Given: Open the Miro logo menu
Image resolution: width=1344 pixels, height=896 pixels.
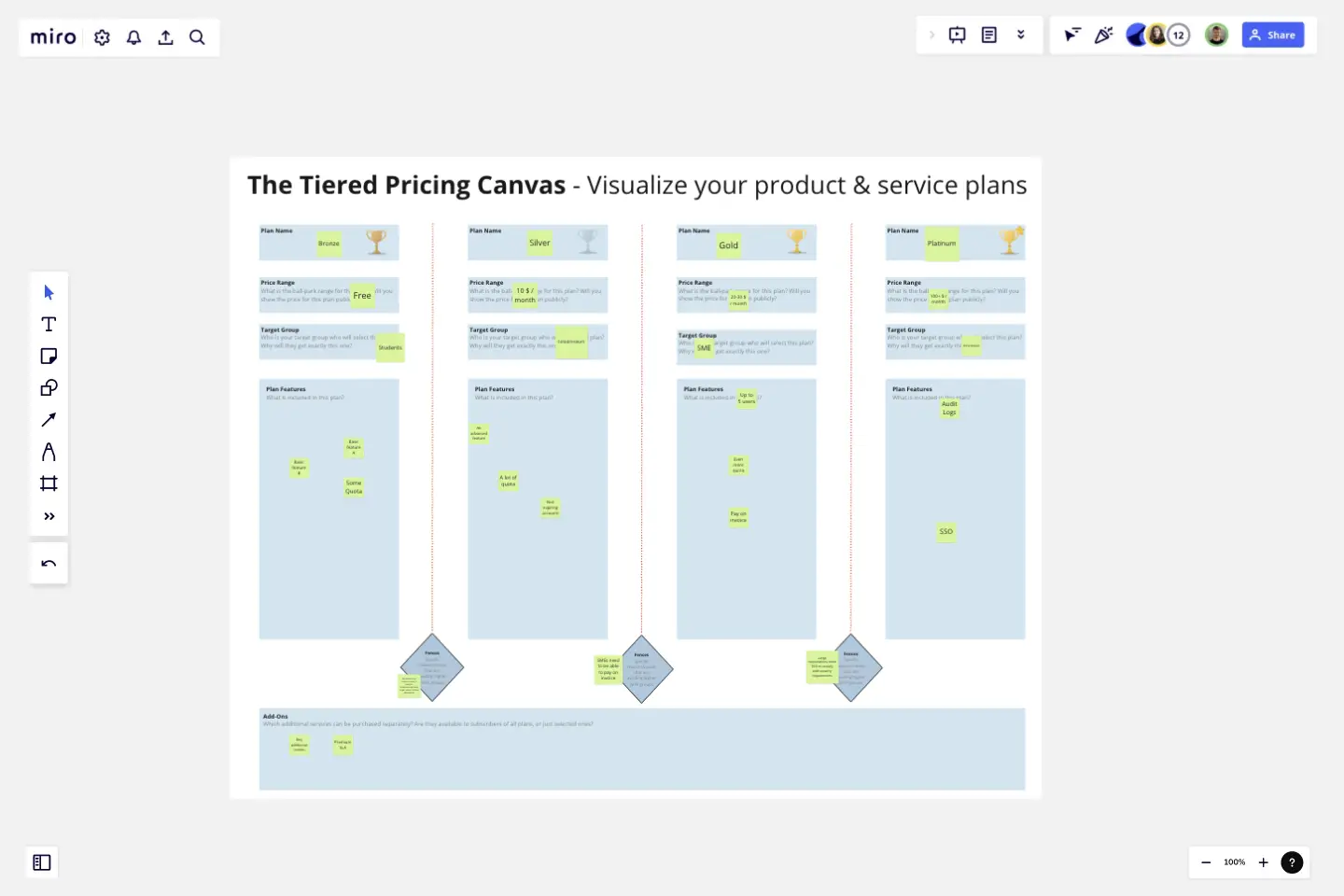Looking at the screenshot, I should 52,36.
